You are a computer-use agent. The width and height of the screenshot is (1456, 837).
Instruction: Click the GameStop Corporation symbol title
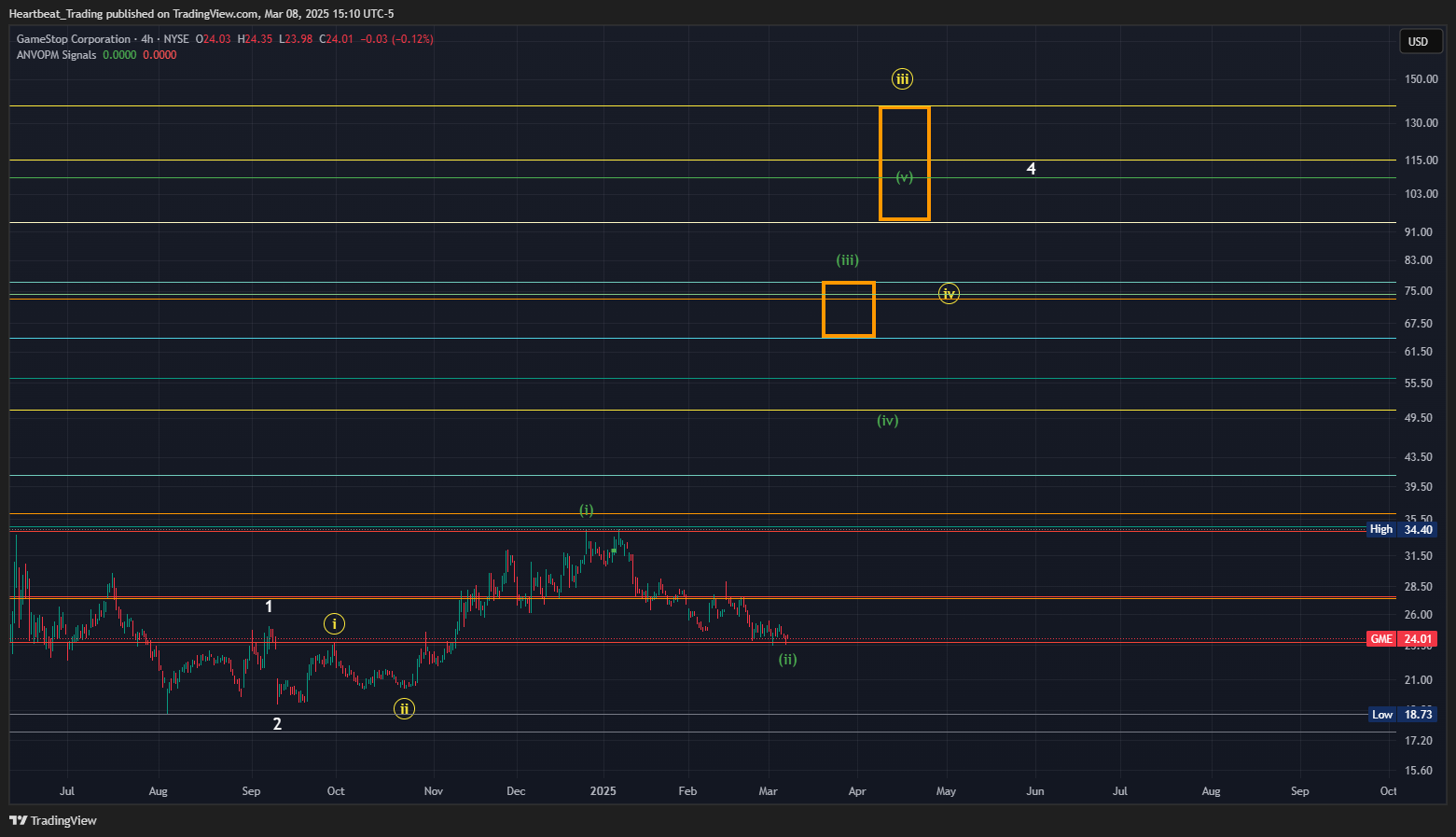pyautogui.click(x=74, y=39)
